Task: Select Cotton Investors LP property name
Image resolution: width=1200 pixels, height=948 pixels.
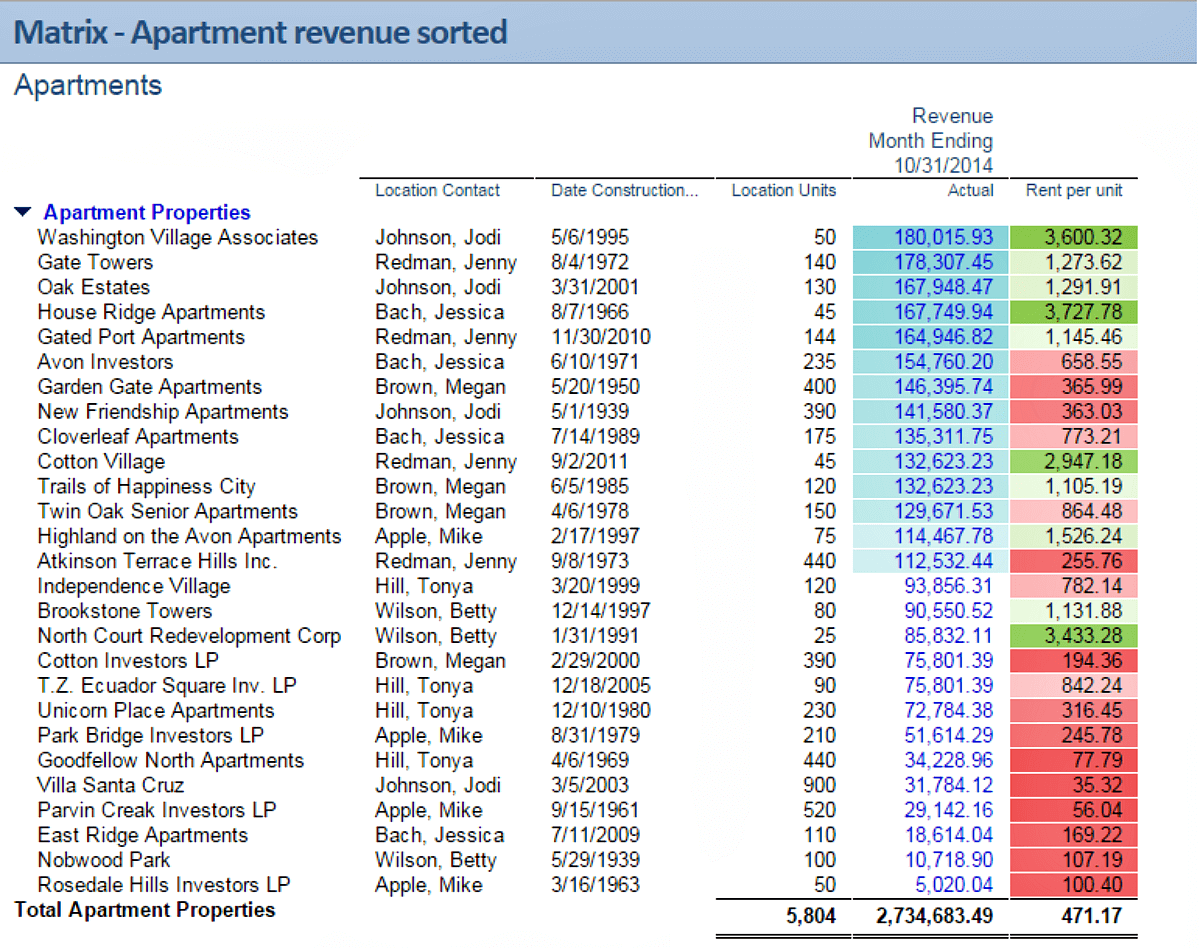Action: pyautogui.click(x=128, y=661)
